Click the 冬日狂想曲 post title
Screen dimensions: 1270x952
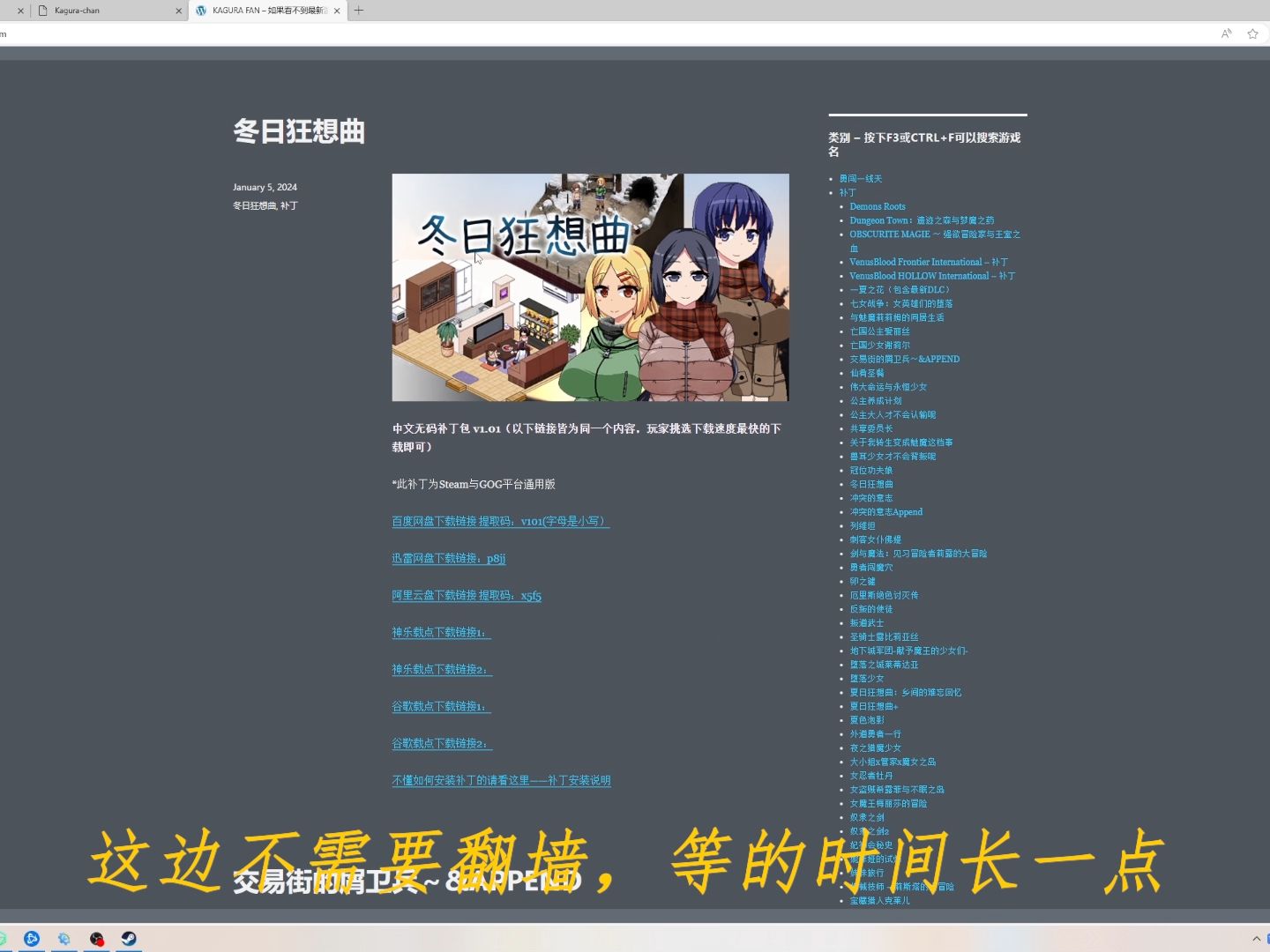coord(299,131)
